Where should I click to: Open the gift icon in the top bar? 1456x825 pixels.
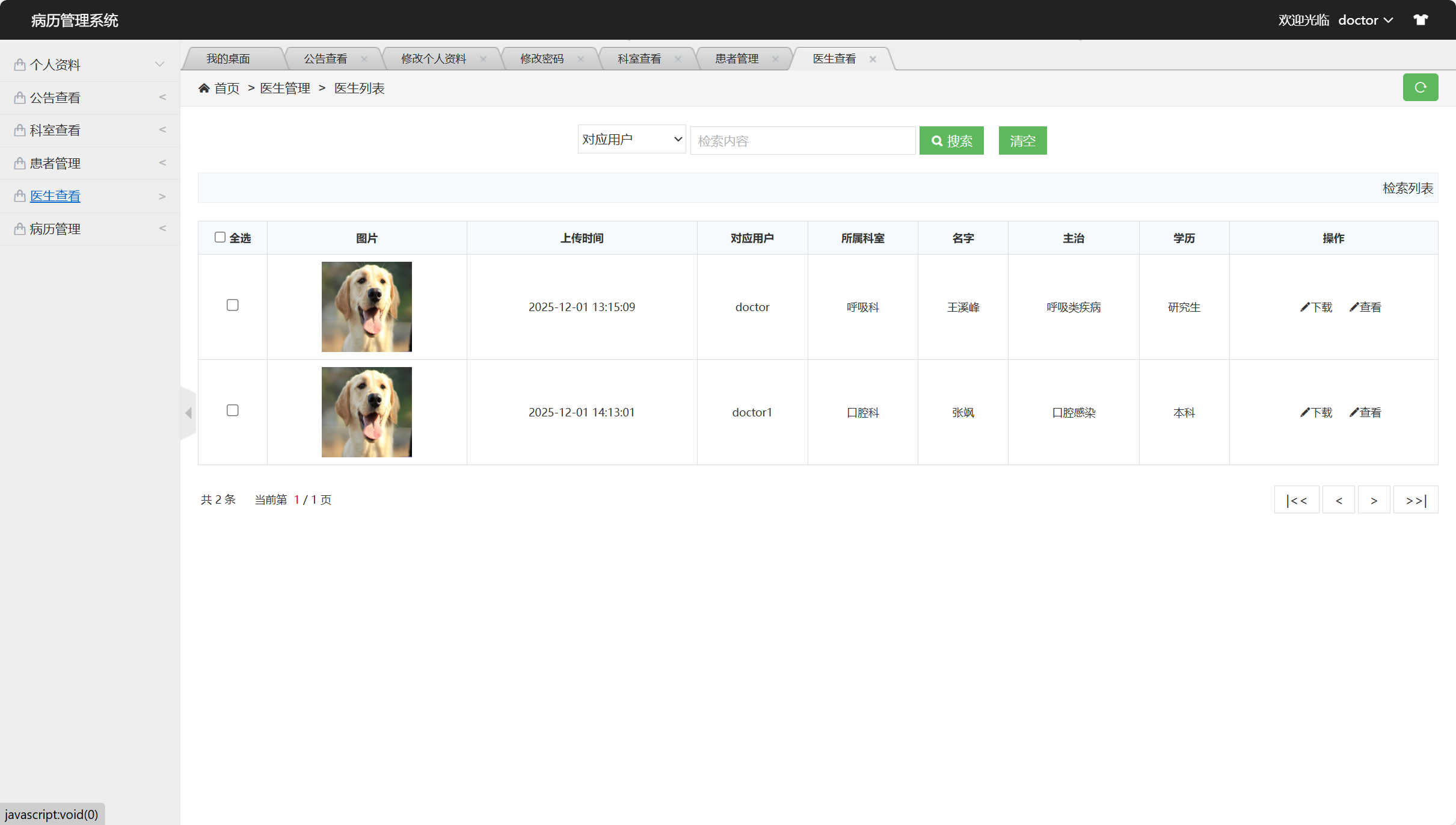[x=1421, y=19]
